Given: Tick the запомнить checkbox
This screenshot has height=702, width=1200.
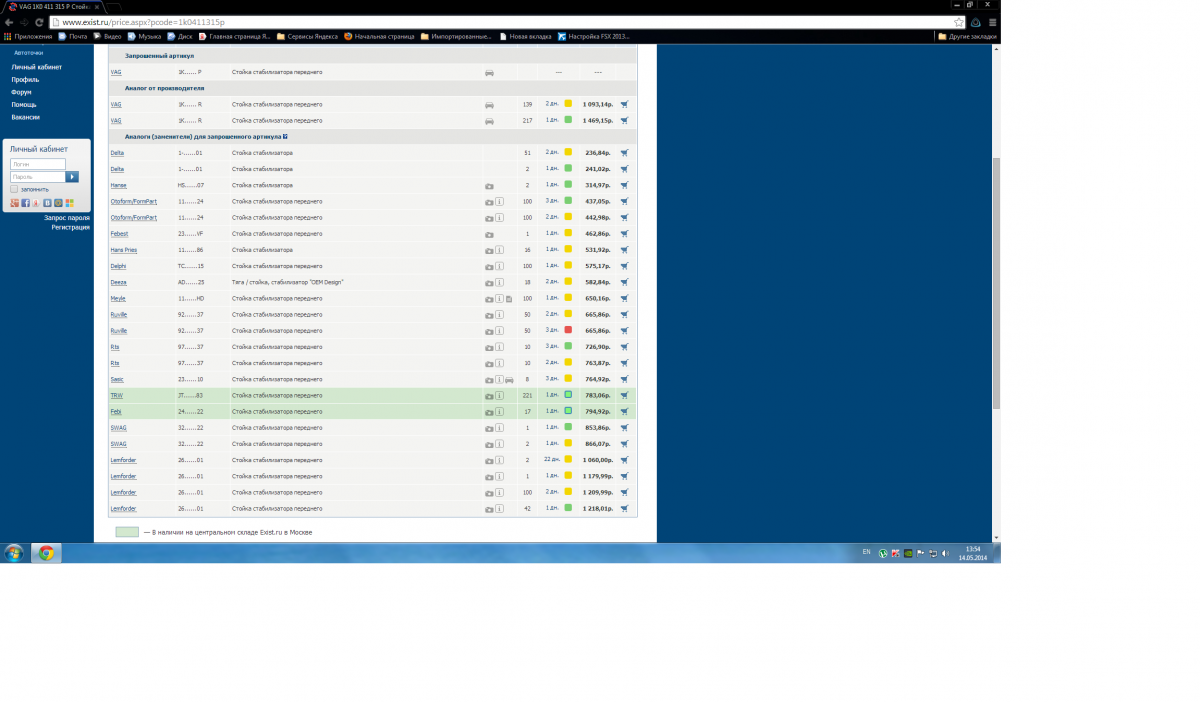Looking at the screenshot, I should click(14, 189).
